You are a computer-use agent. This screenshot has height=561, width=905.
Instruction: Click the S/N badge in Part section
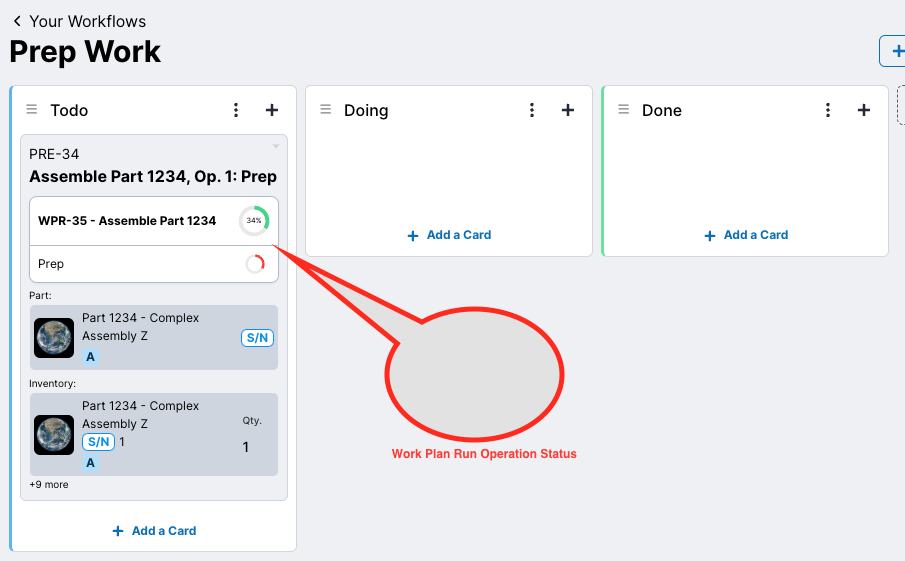257,338
